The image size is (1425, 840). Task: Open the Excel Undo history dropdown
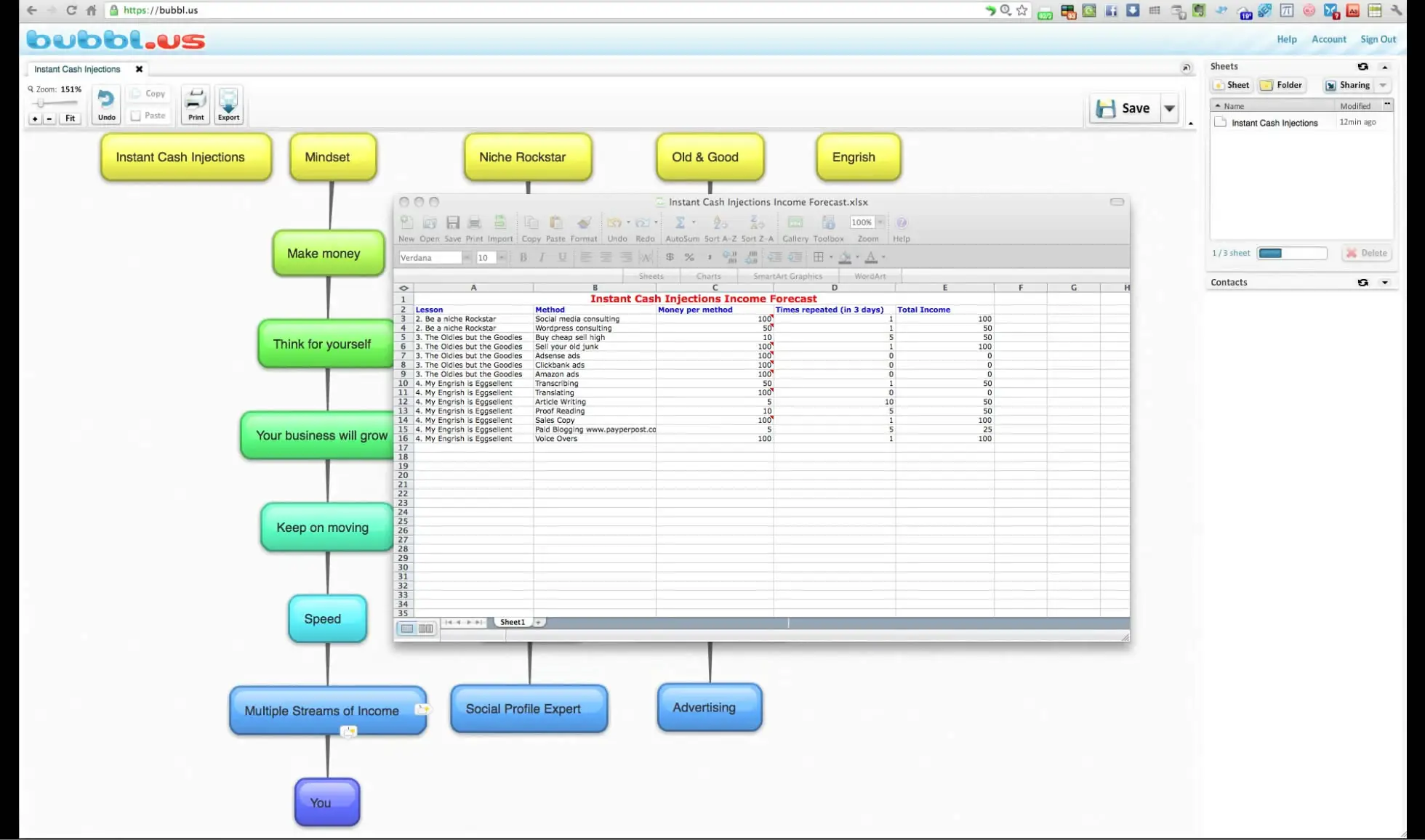point(628,222)
